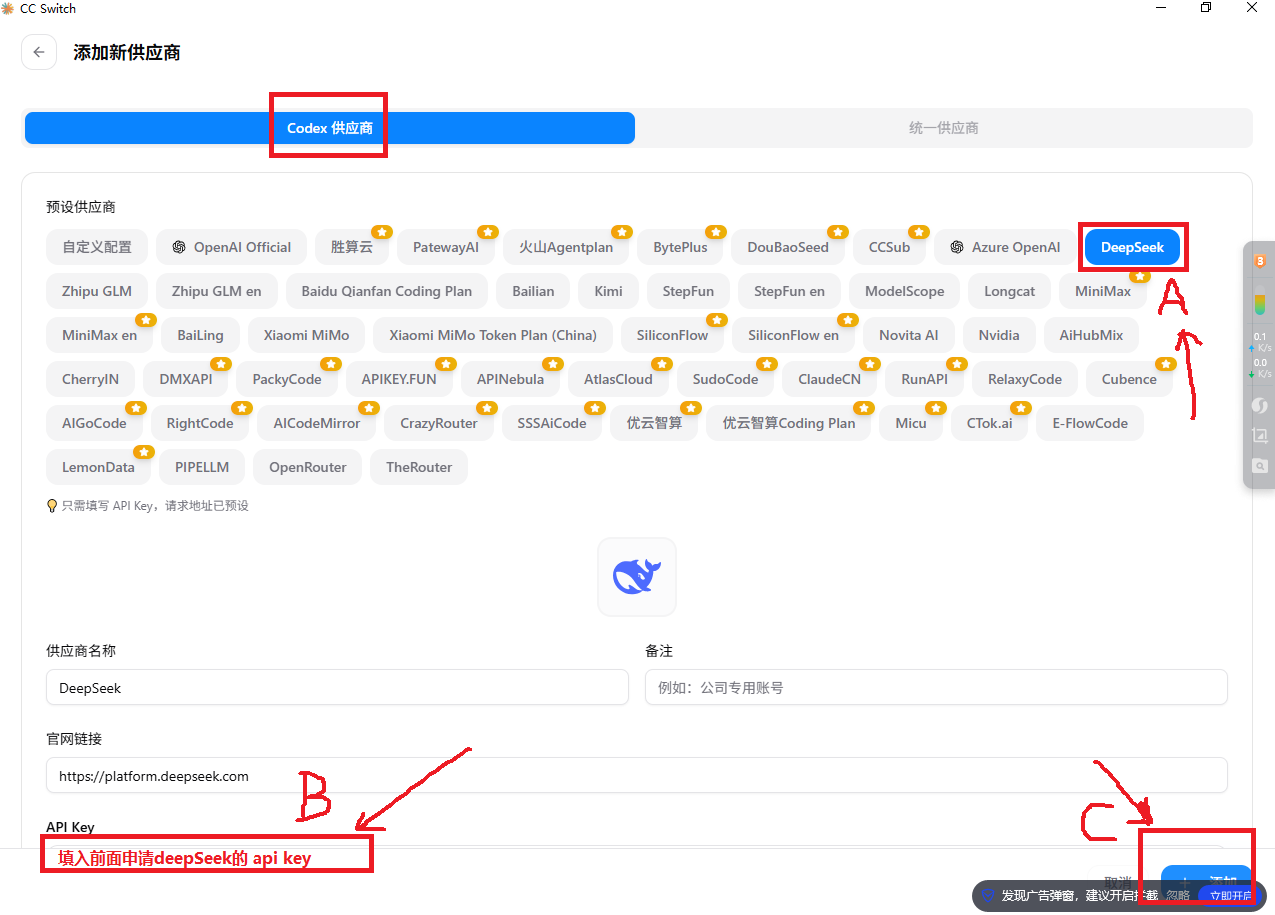1275x915 pixels.
Task: Choose the BytePlus provider preset
Action: tap(680, 247)
